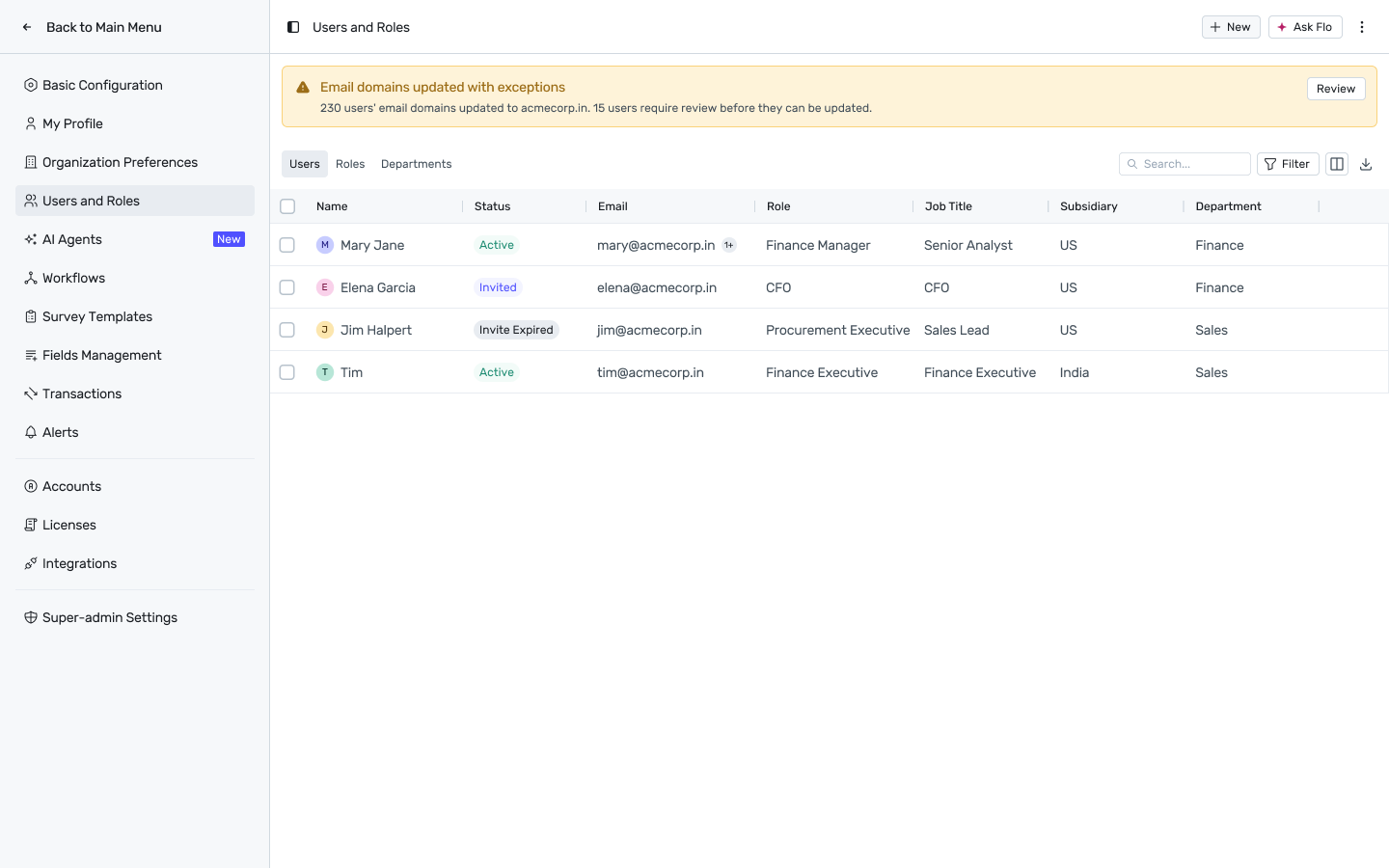1389x868 pixels.
Task: Click the Finance Manager role cell
Action: coord(818,245)
